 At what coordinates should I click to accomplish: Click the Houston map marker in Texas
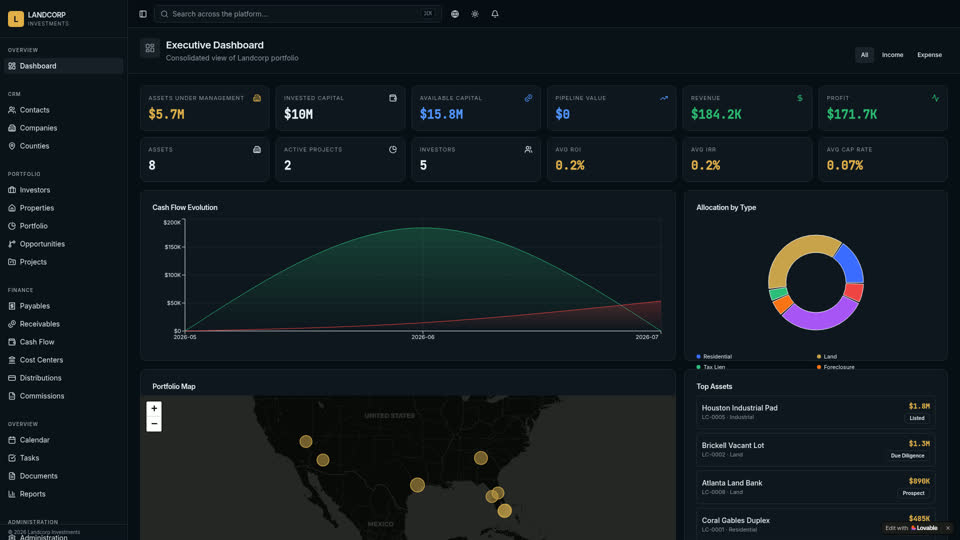click(x=418, y=486)
